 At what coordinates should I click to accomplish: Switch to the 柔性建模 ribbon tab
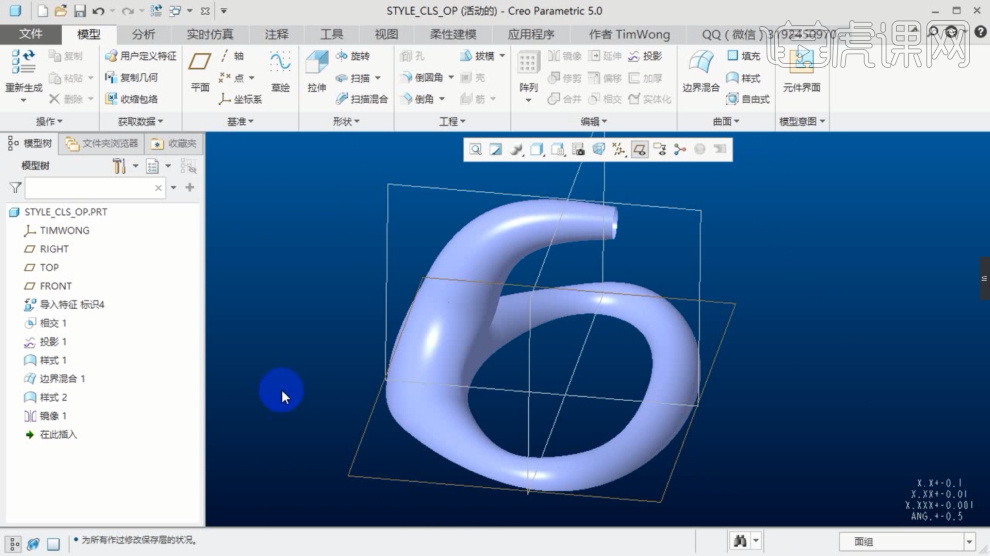[452, 34]
